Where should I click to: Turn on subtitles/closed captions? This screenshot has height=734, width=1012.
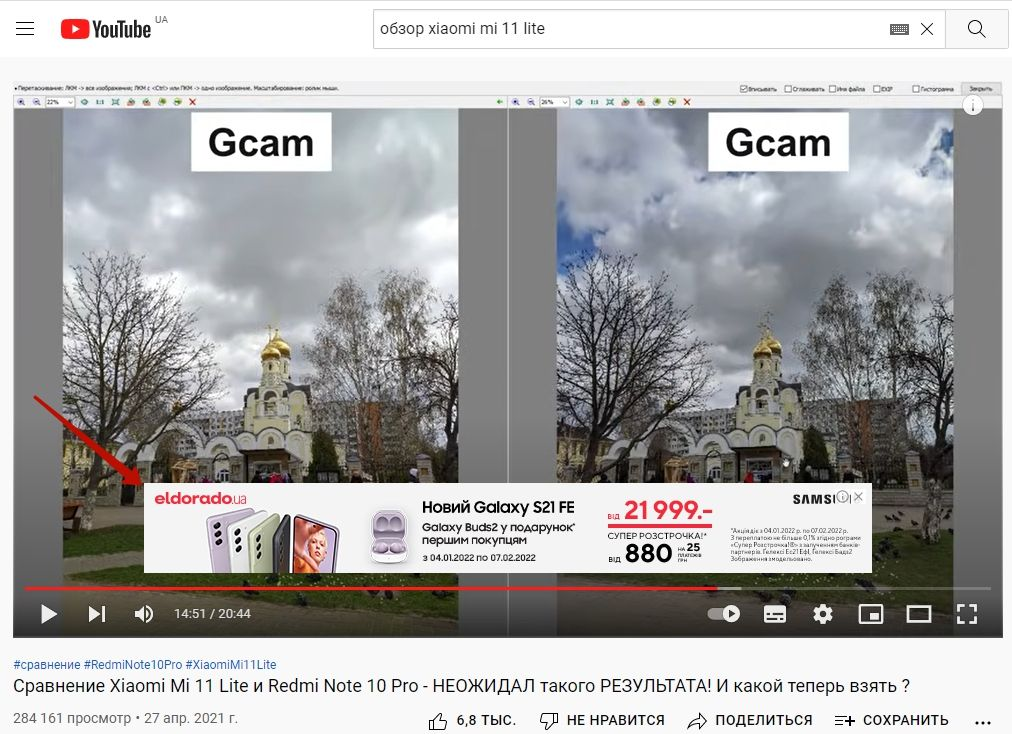[x=774, y=614]
